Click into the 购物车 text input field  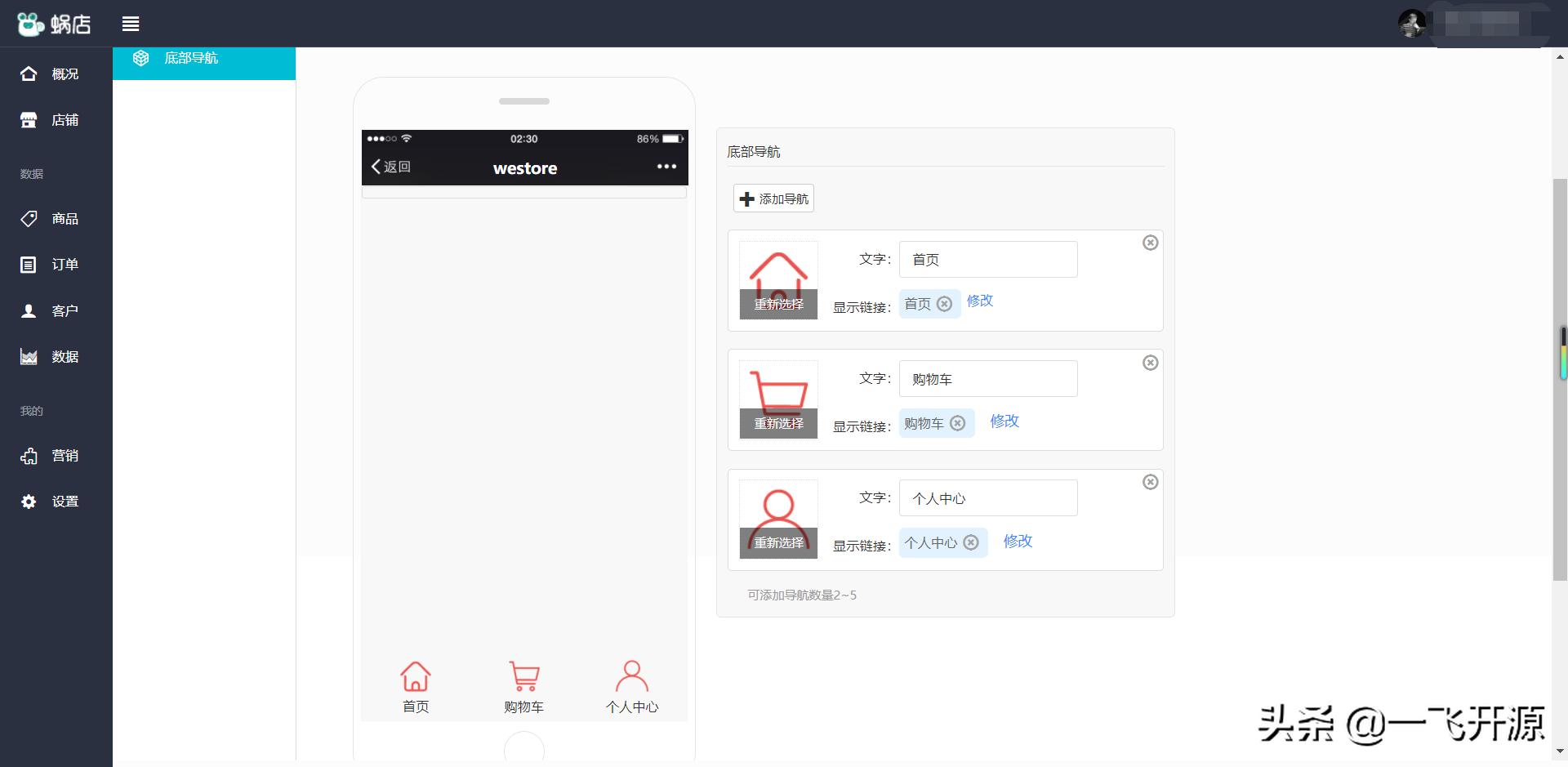tap(987, 378)
